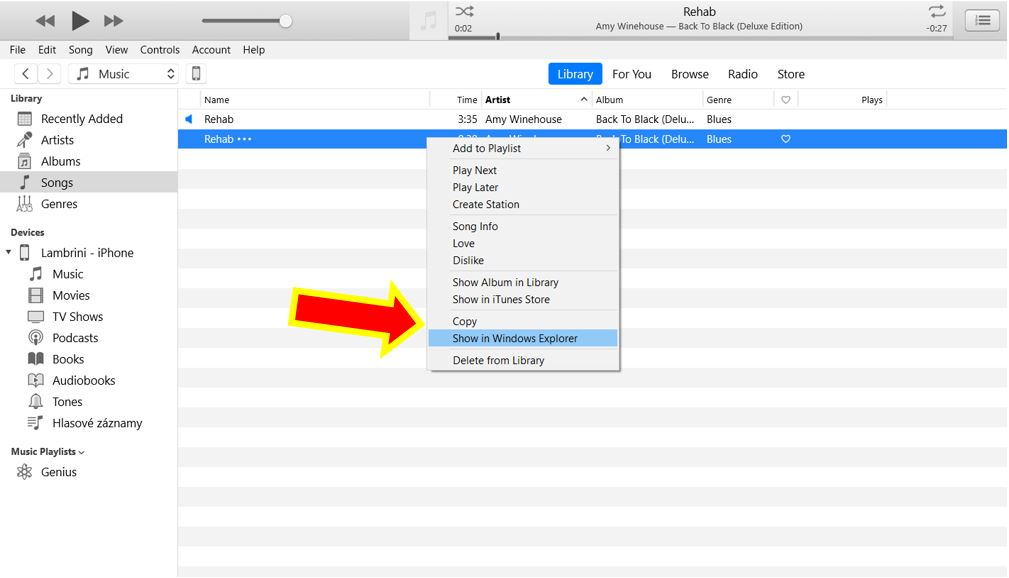This screenshot has width=1009, height=578.
Task: Click the song playback progress bar
Action: tap(700, 37)
